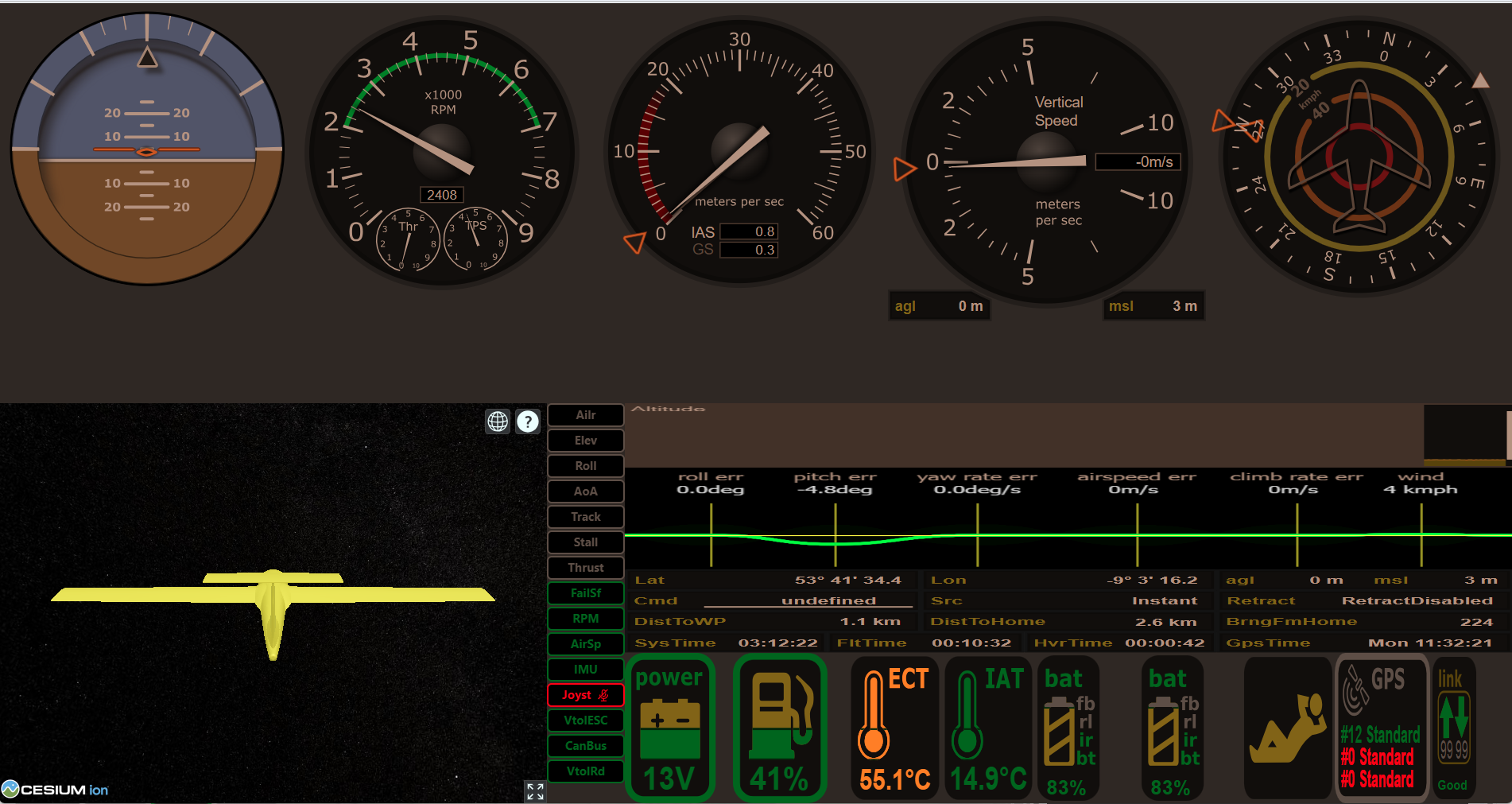Toggle the Joyst status button
This screenshot has width=1512, height=804.
pos(585,695)
